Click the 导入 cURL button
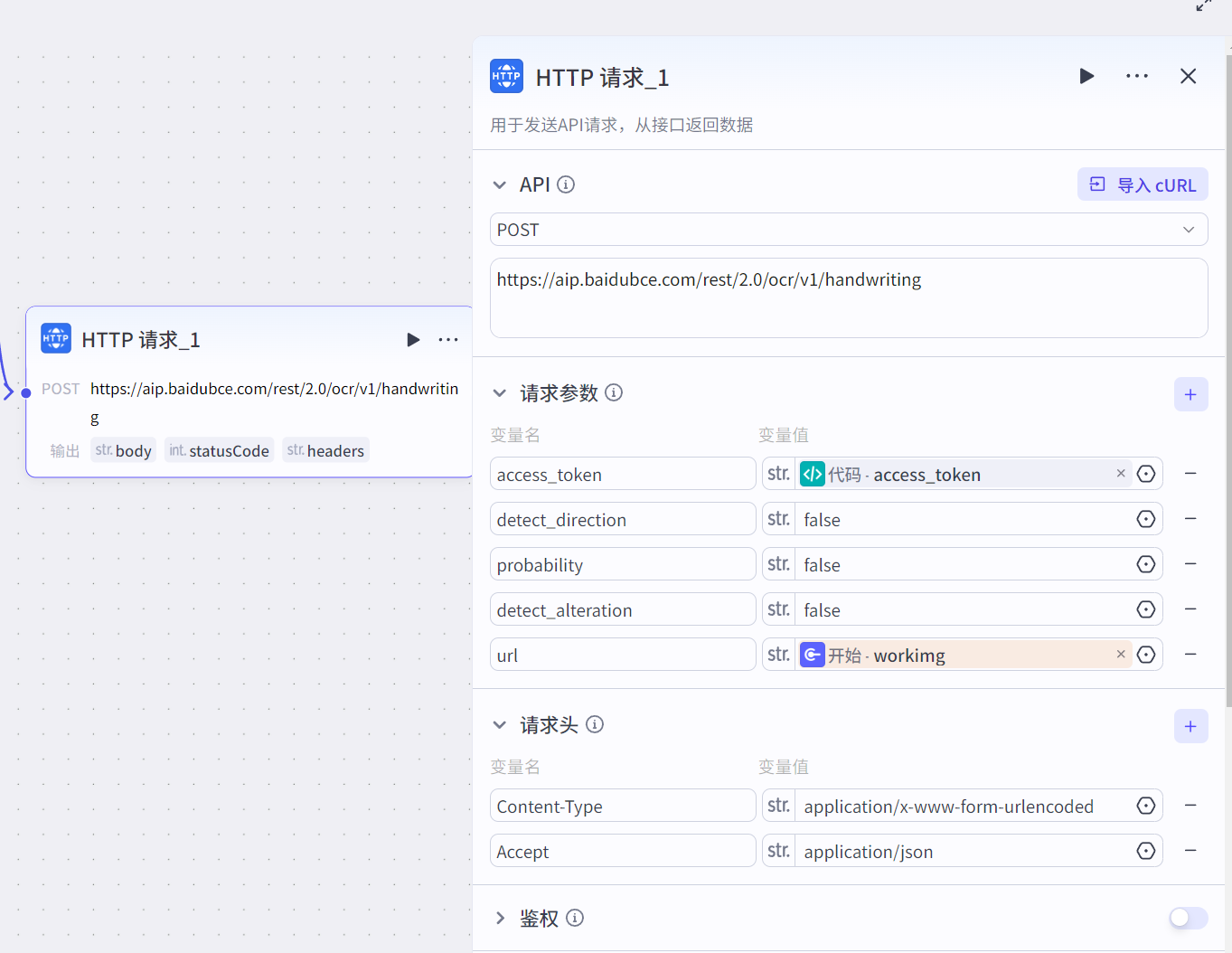Image resolution: width=1232 pixels, height=953 pixels. click(1143, 184)
